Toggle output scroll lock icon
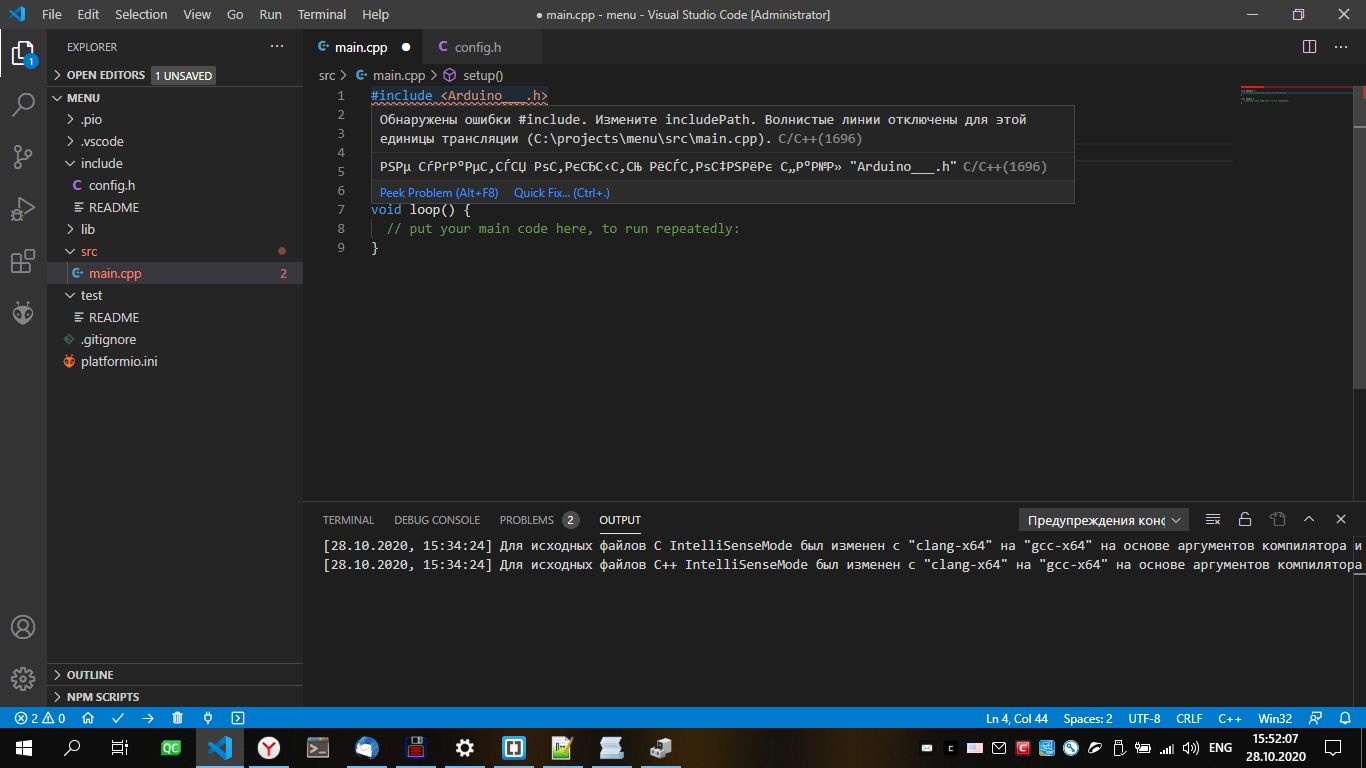Viewport: 1366px width, 768px height. [1245, 520]
